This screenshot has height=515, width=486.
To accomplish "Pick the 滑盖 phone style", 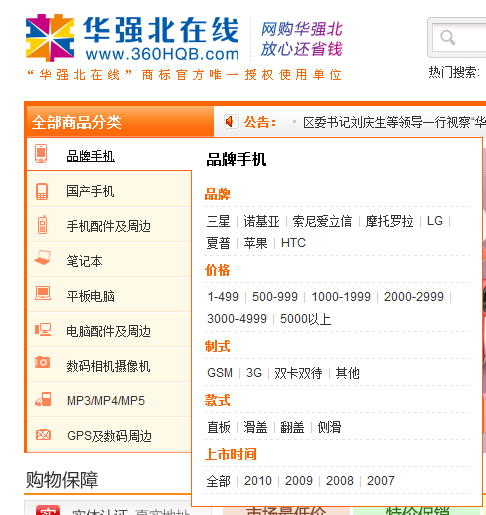I will (255, 427).
